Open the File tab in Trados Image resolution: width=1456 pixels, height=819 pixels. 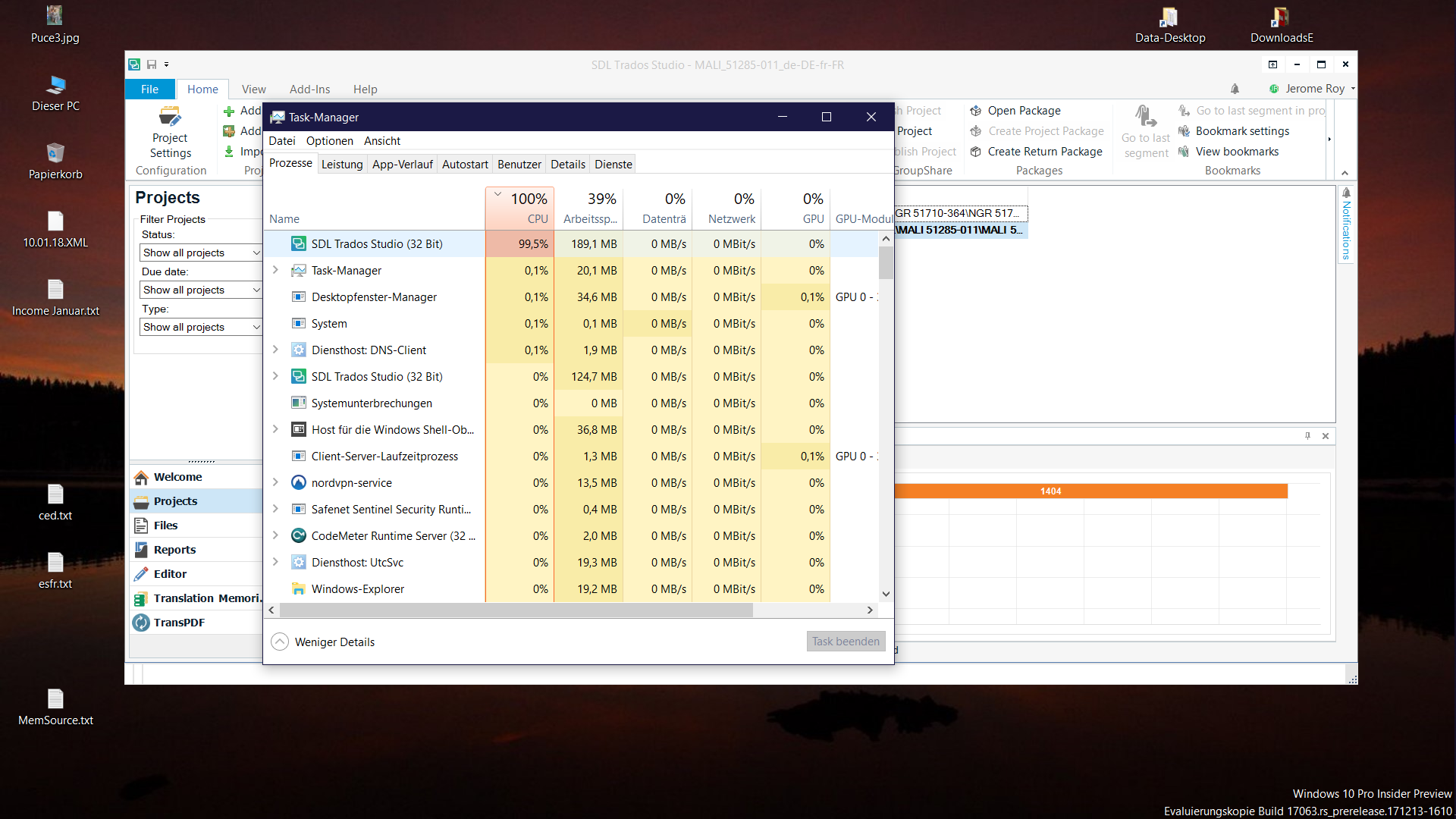(x=150, y=89)
